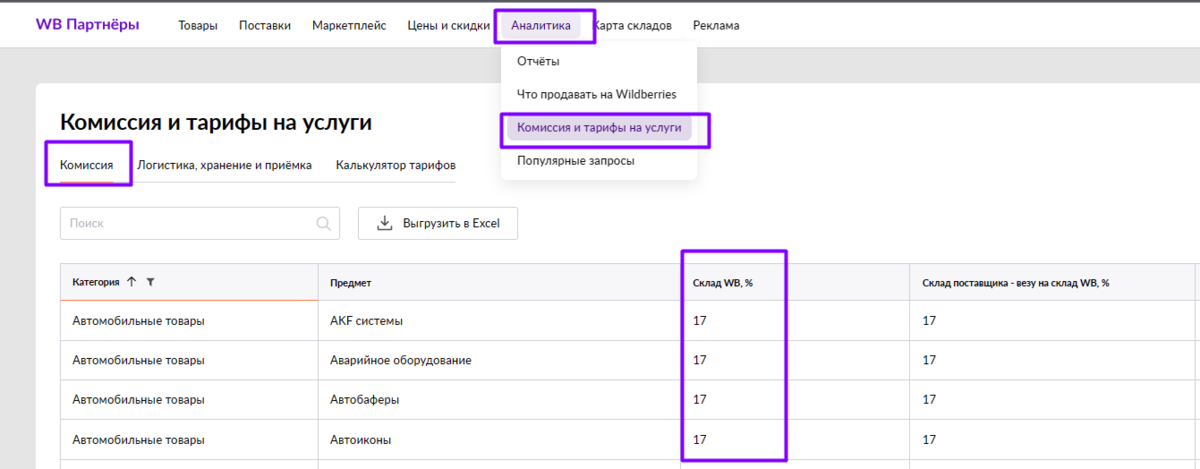Expand the Аналитика dropdown menu

(x=541, y=26)
